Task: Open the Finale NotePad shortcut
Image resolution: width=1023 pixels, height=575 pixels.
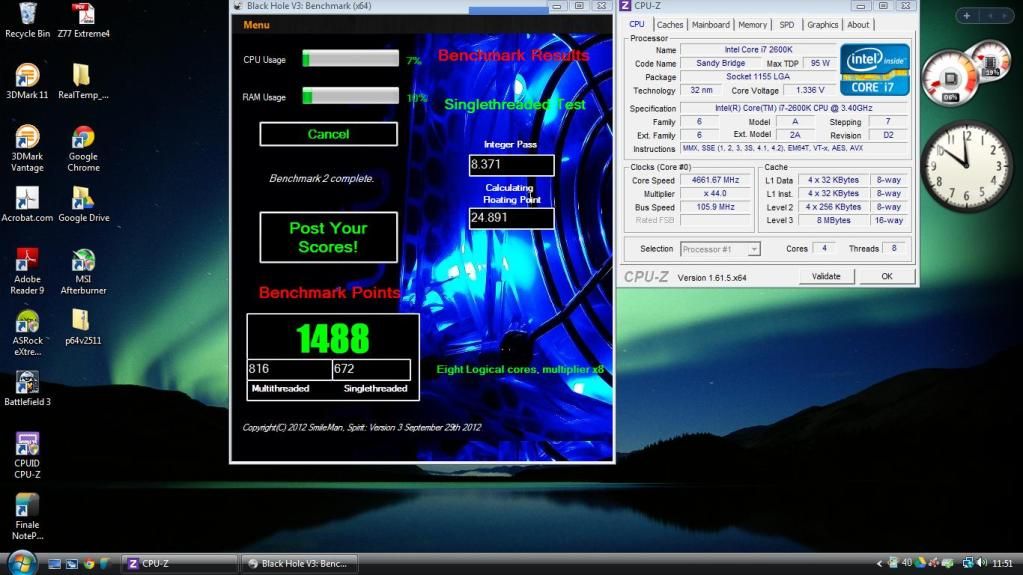Action: coord(27,517)
